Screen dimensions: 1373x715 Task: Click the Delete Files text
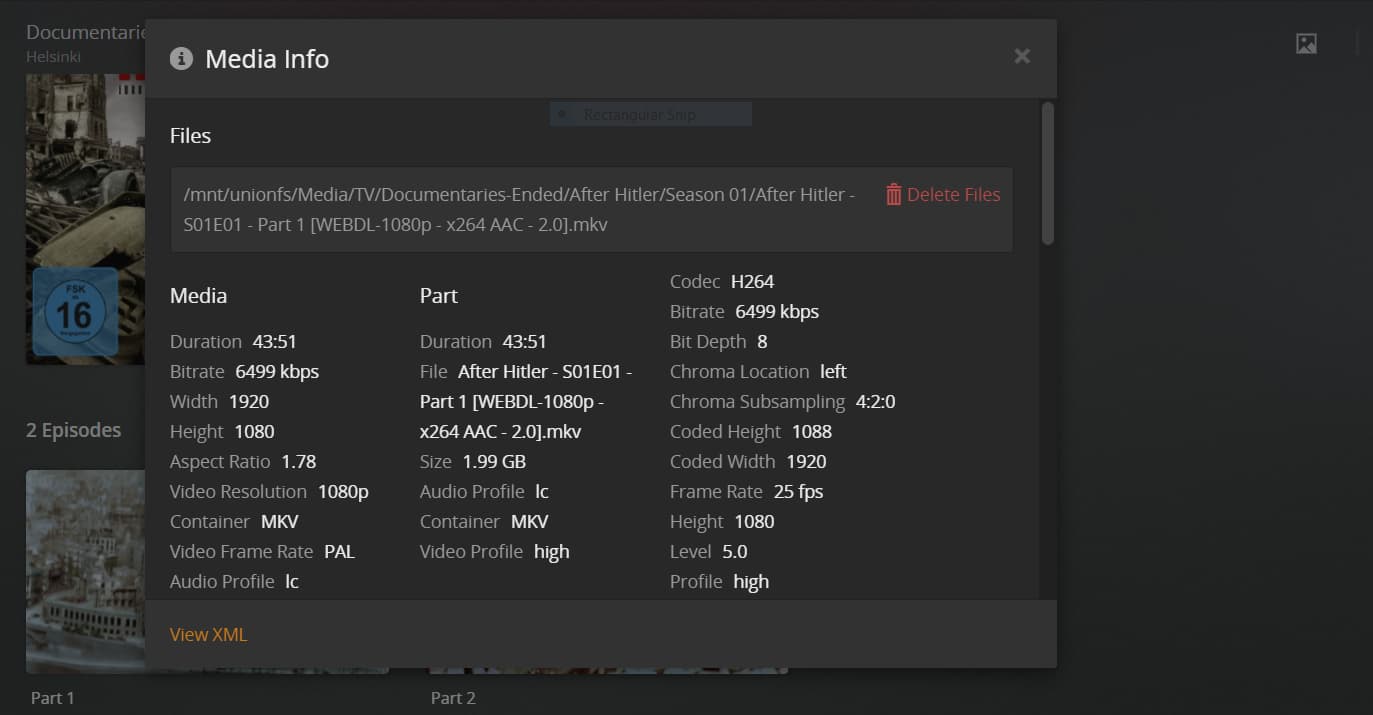953,195
